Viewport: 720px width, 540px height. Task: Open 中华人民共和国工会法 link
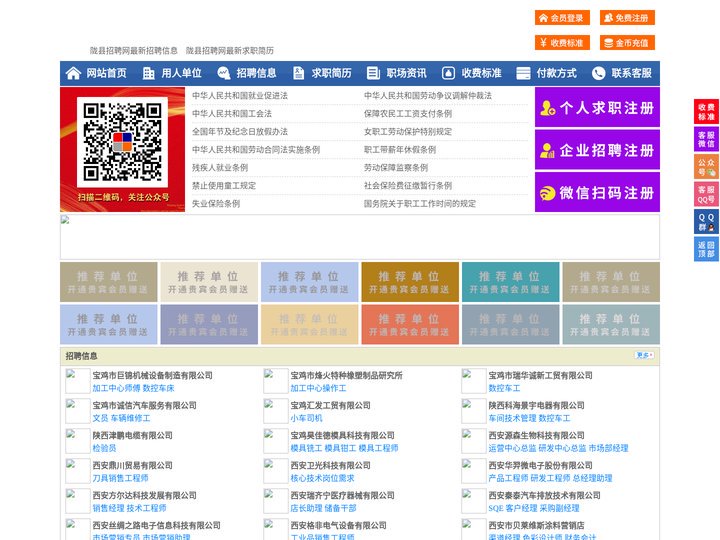tap(232, 113)
